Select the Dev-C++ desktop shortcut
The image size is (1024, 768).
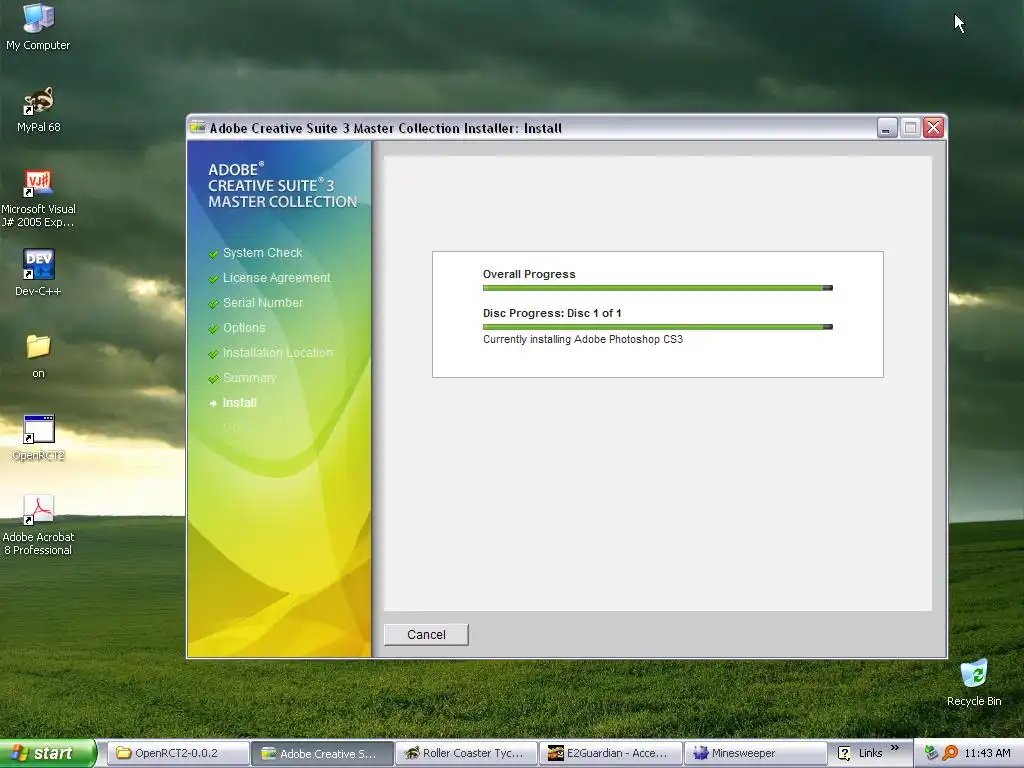[x=38, y=272]
